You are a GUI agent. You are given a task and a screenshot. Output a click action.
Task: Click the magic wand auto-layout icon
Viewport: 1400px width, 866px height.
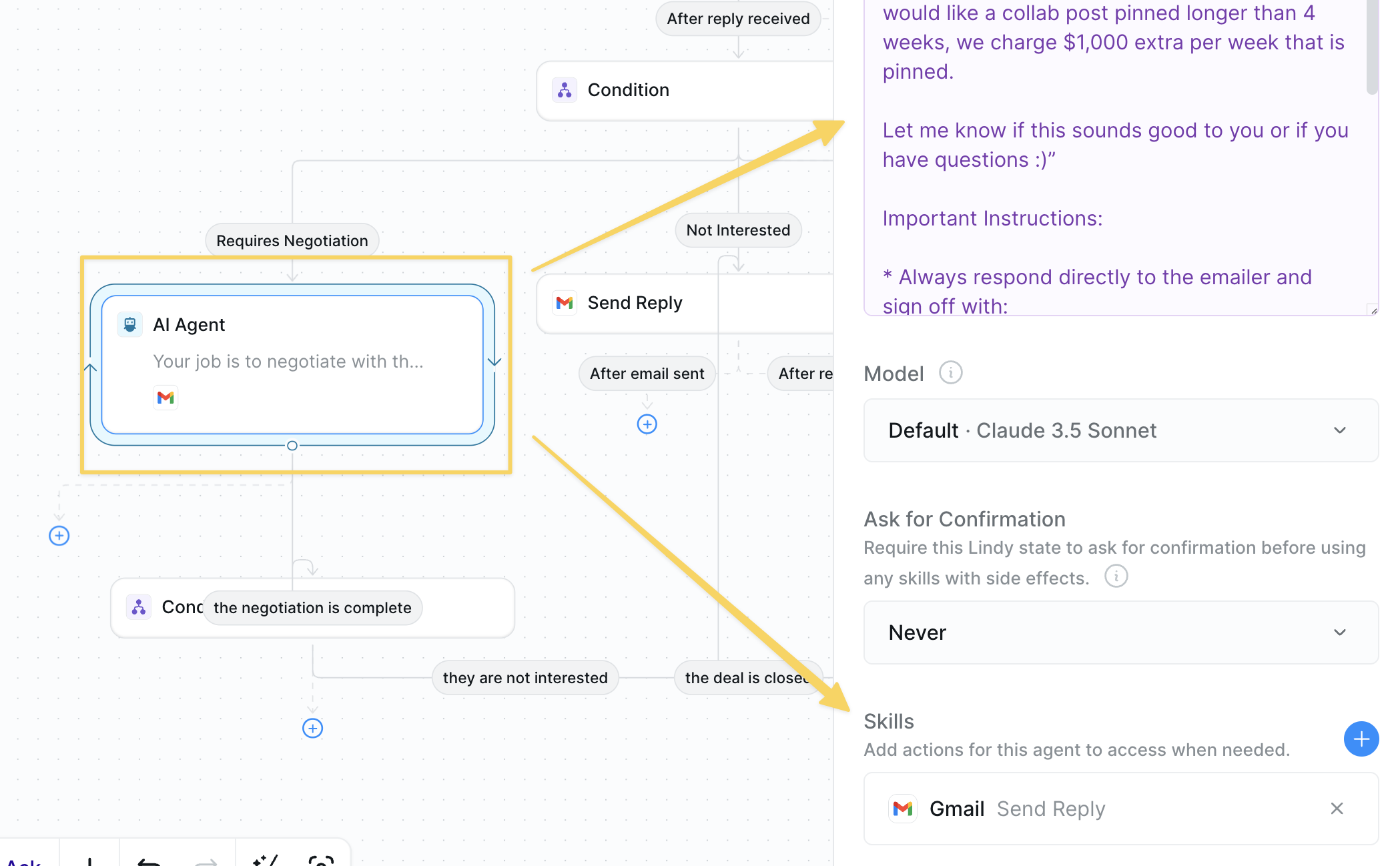(x=266, y=859)
